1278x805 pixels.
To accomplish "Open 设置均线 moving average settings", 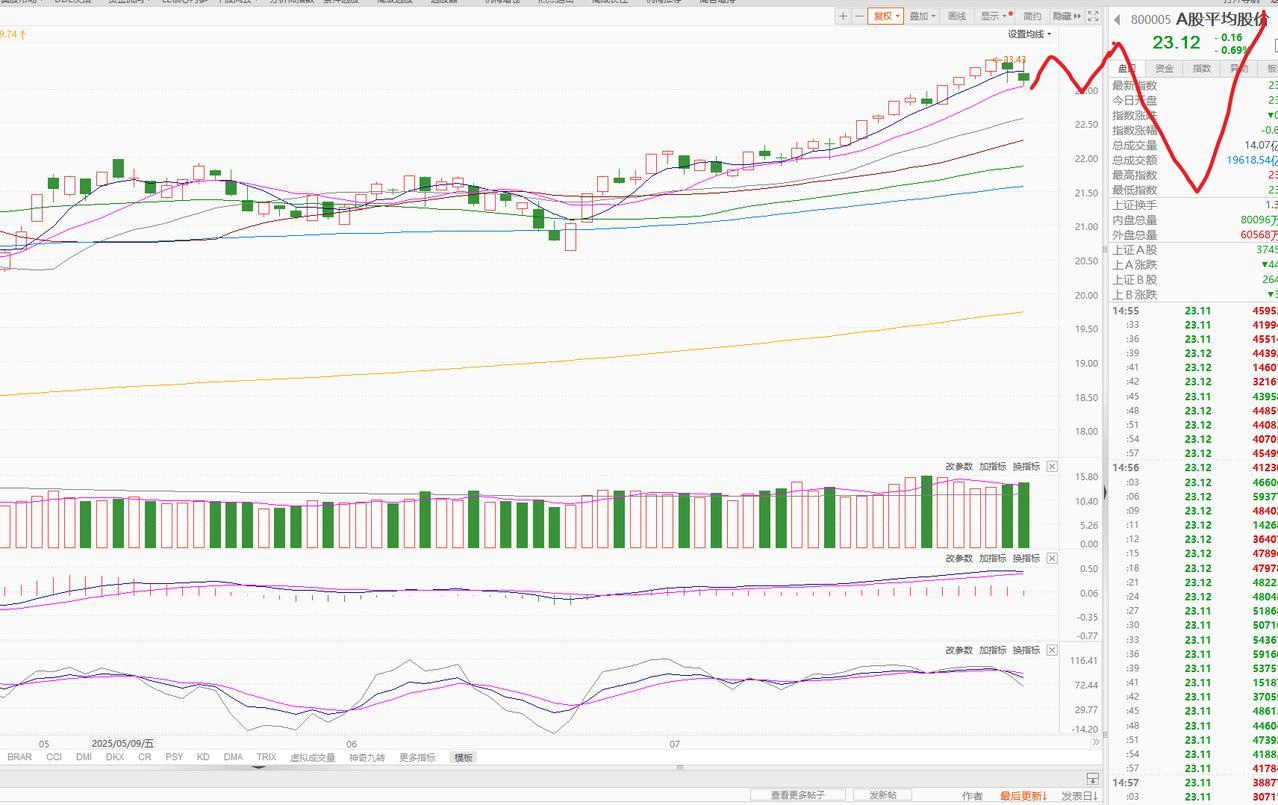I will (x=1029, y=34).
